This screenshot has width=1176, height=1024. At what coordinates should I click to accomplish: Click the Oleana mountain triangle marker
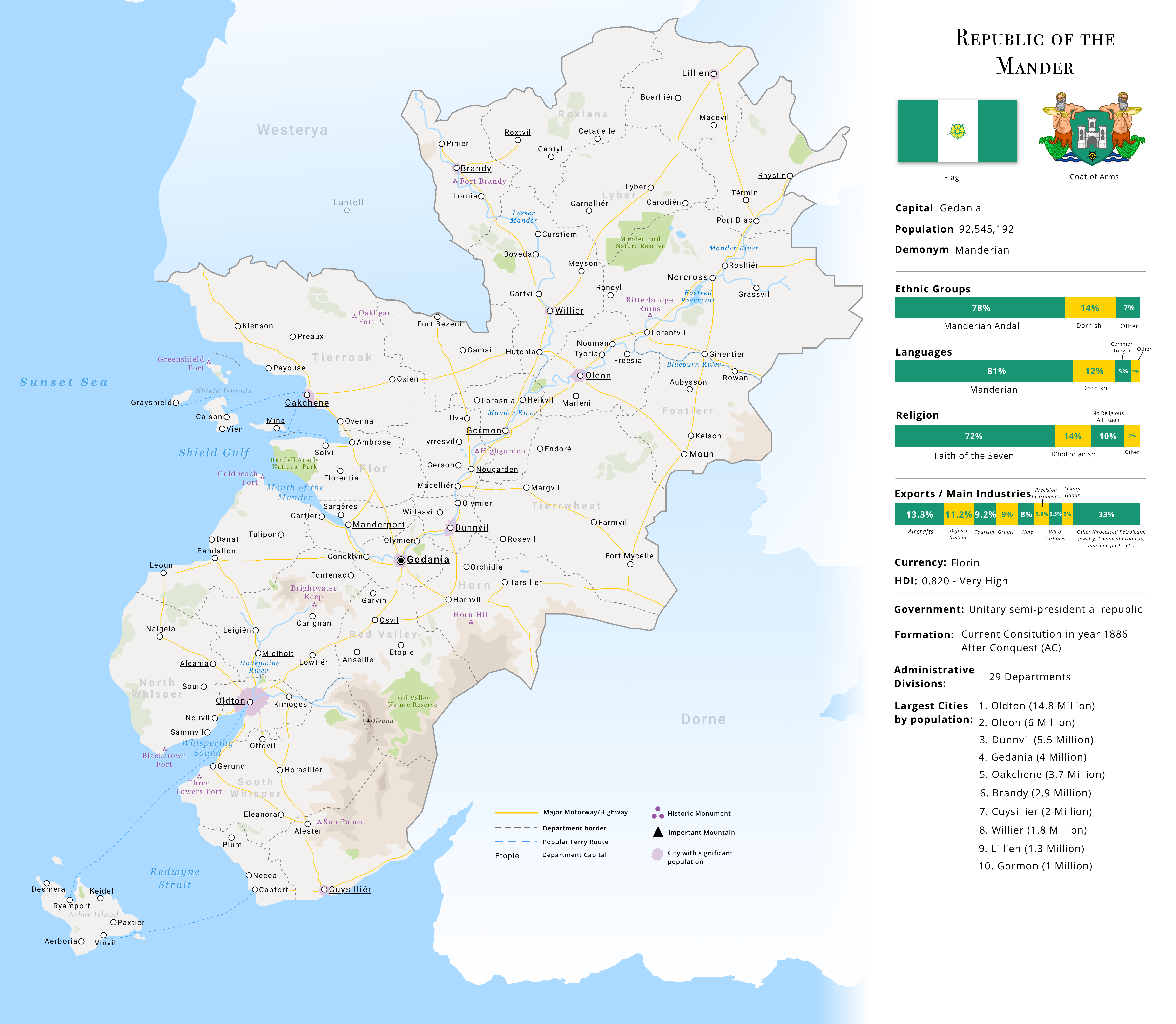point(369,721)
